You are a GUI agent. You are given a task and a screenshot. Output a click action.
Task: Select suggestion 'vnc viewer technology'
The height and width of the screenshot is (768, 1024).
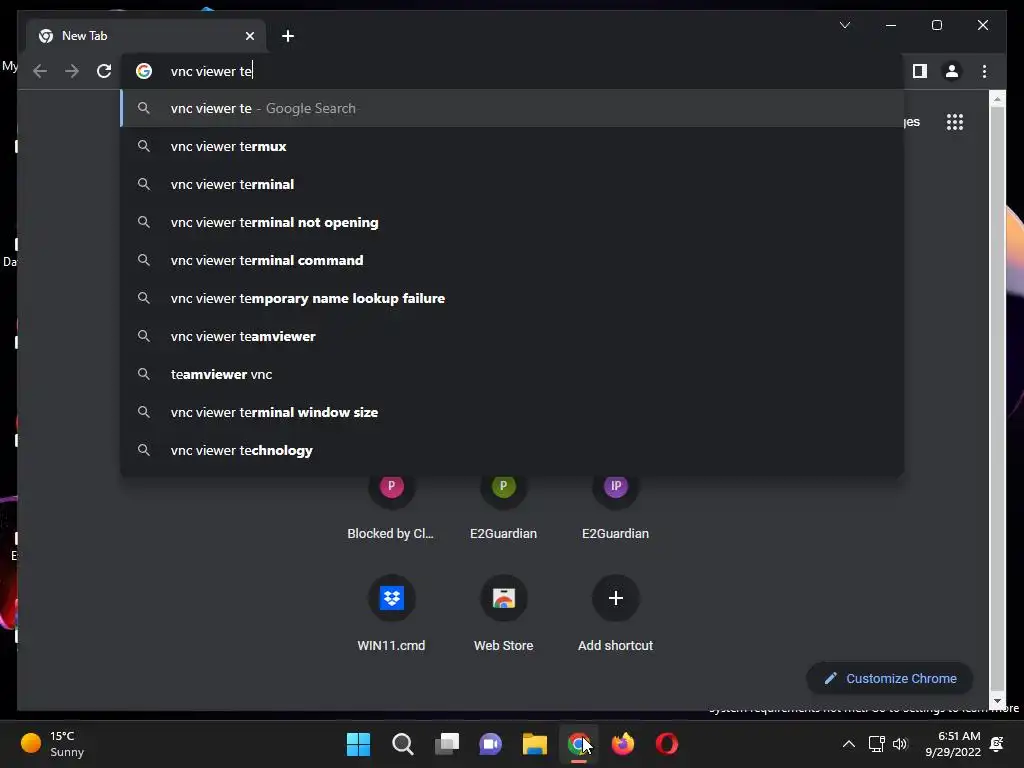[513, 450]
